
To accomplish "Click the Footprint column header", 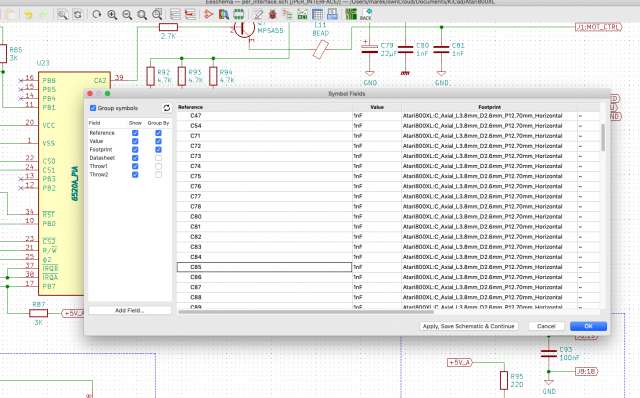I will pyautogui.click(x=489, y=107).
